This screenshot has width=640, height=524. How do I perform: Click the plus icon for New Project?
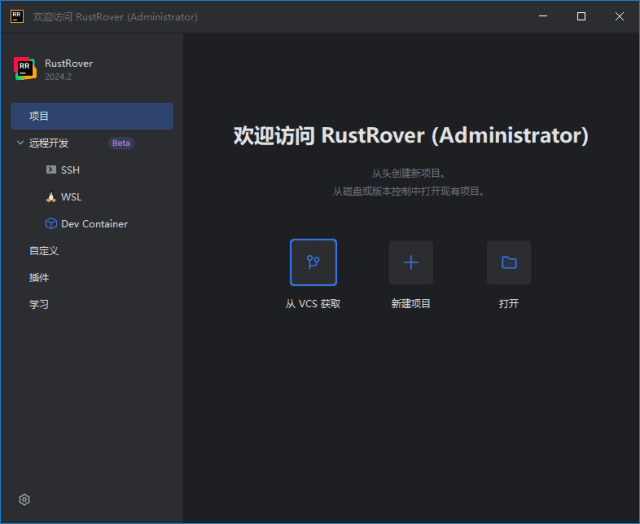(x=411, y=262)
